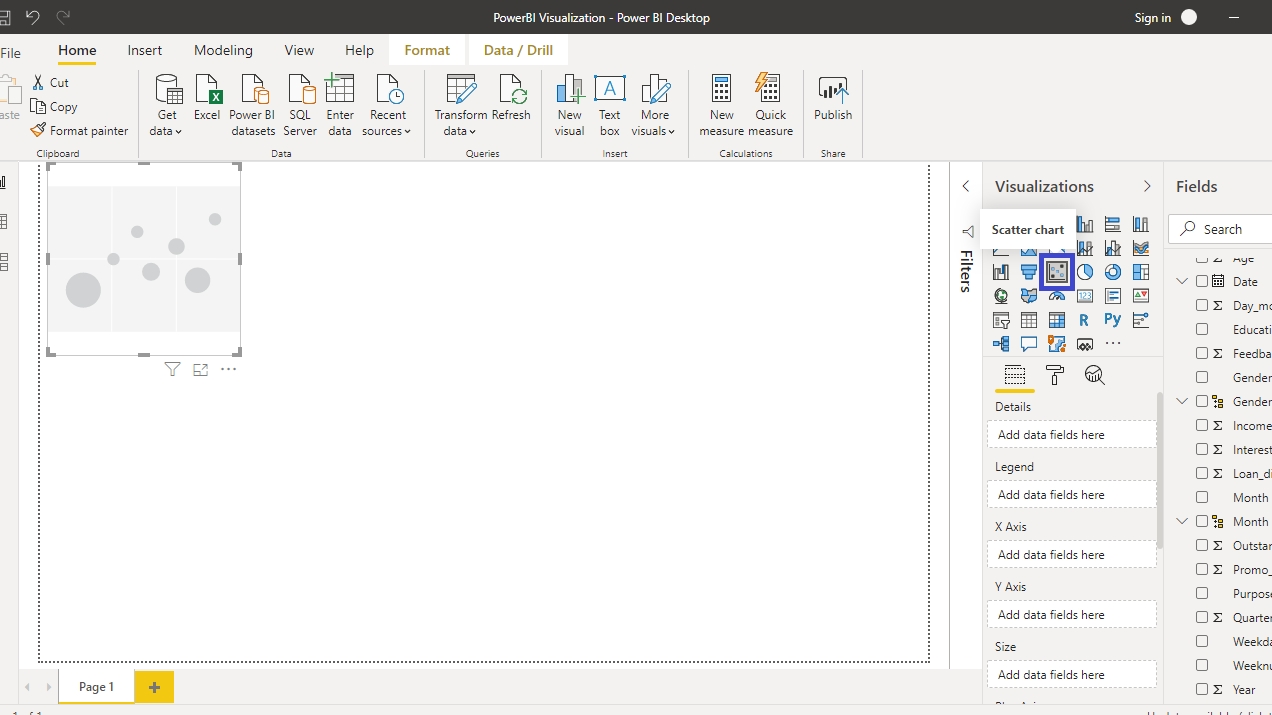Screen dimensions: 1272x715
Task: Select the Scatter chart visualization
Action: tap(1057, 272)
